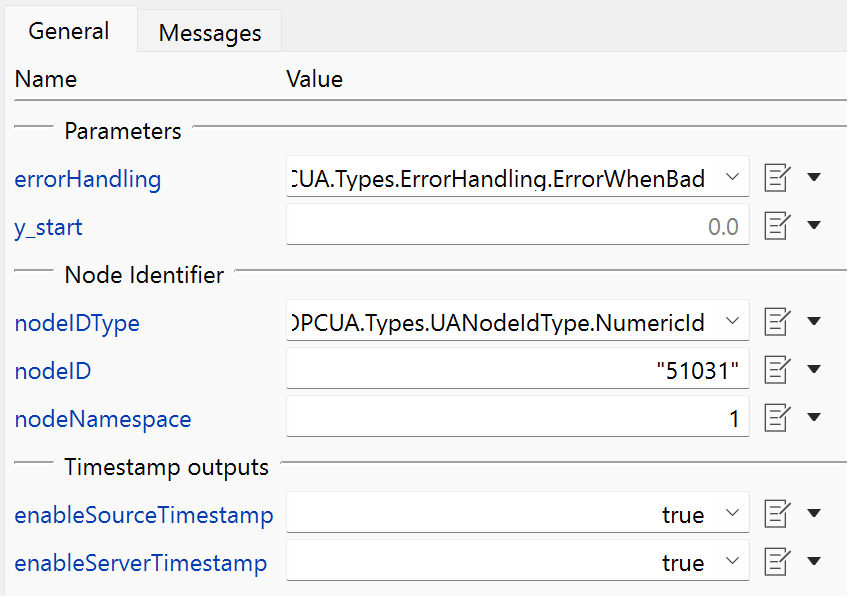The width and height of the screenshot is (848, 598).
Task: Open the black arrow menu beside nodeID
Action: click(x=814, y=369)
